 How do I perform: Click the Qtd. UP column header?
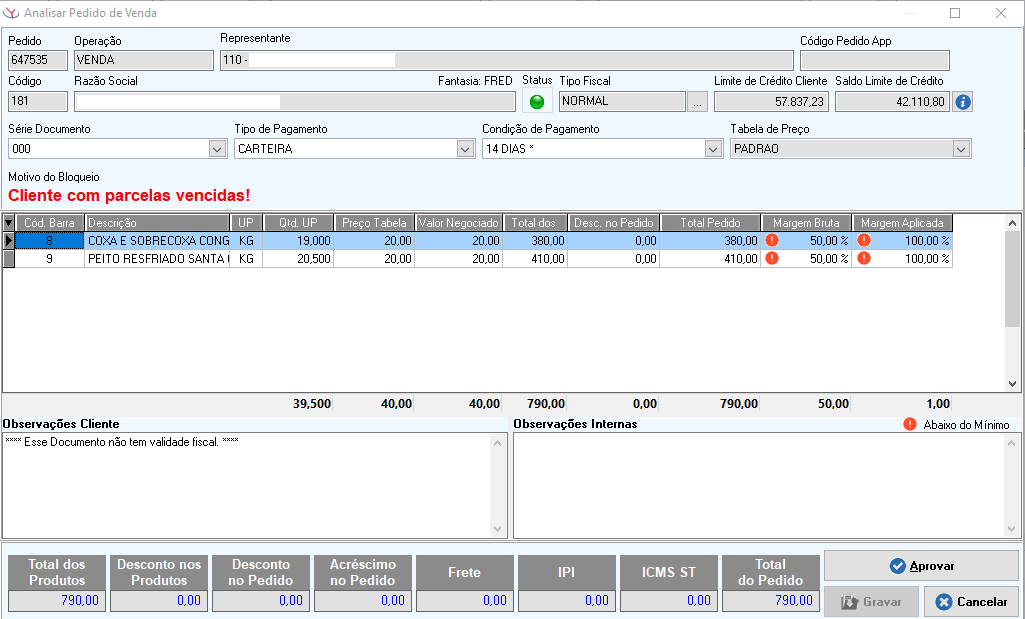(x=298, y=223)
